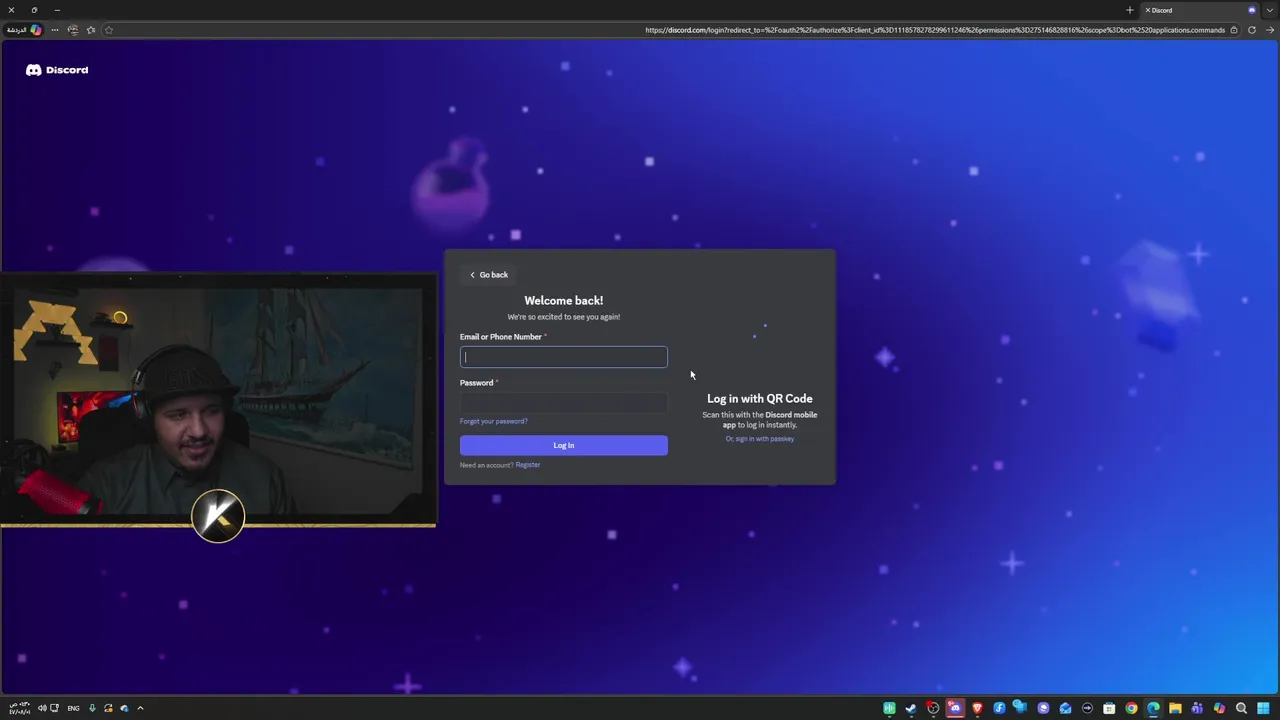Open Microsoft Store from the taskbar
This screenshot has height=720, width=1280.
coord(1109,708)
